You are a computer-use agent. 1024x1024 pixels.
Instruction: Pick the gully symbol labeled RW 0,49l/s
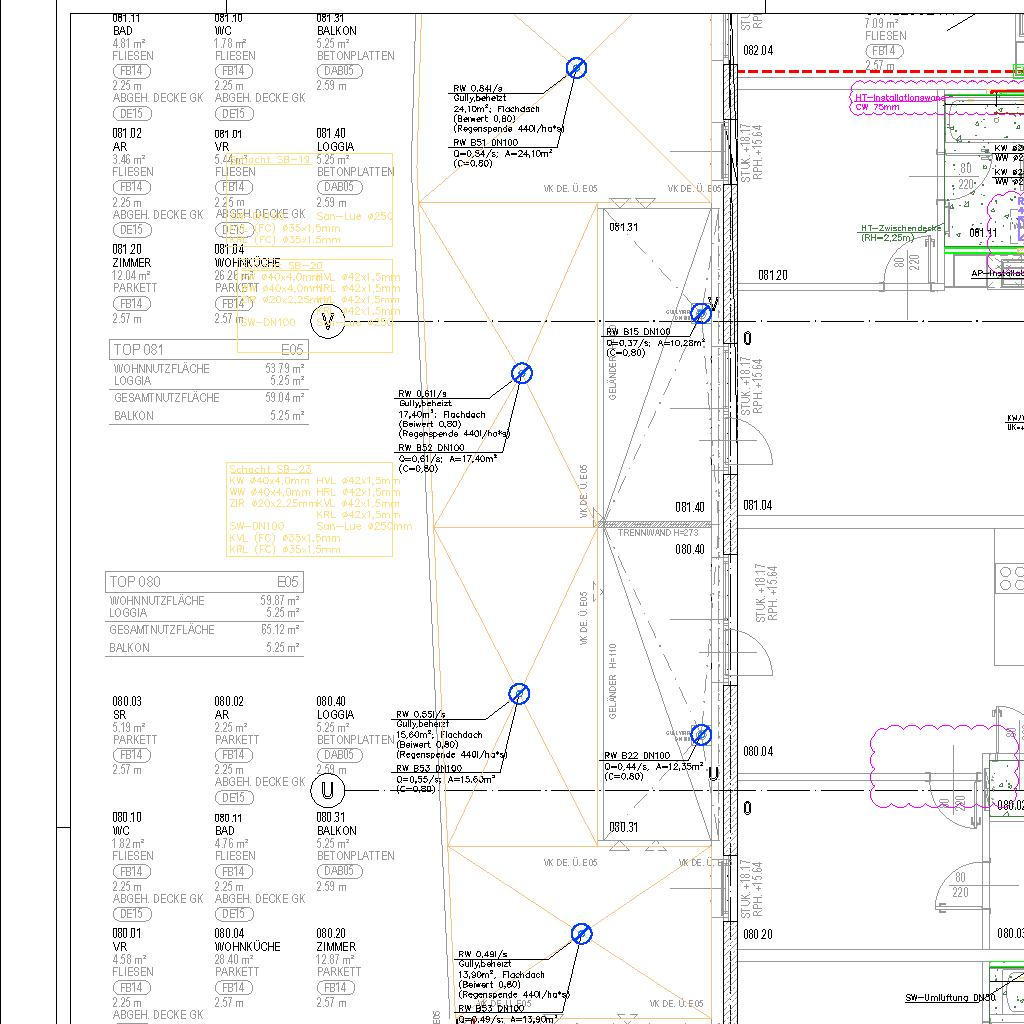tap(581, 934)
